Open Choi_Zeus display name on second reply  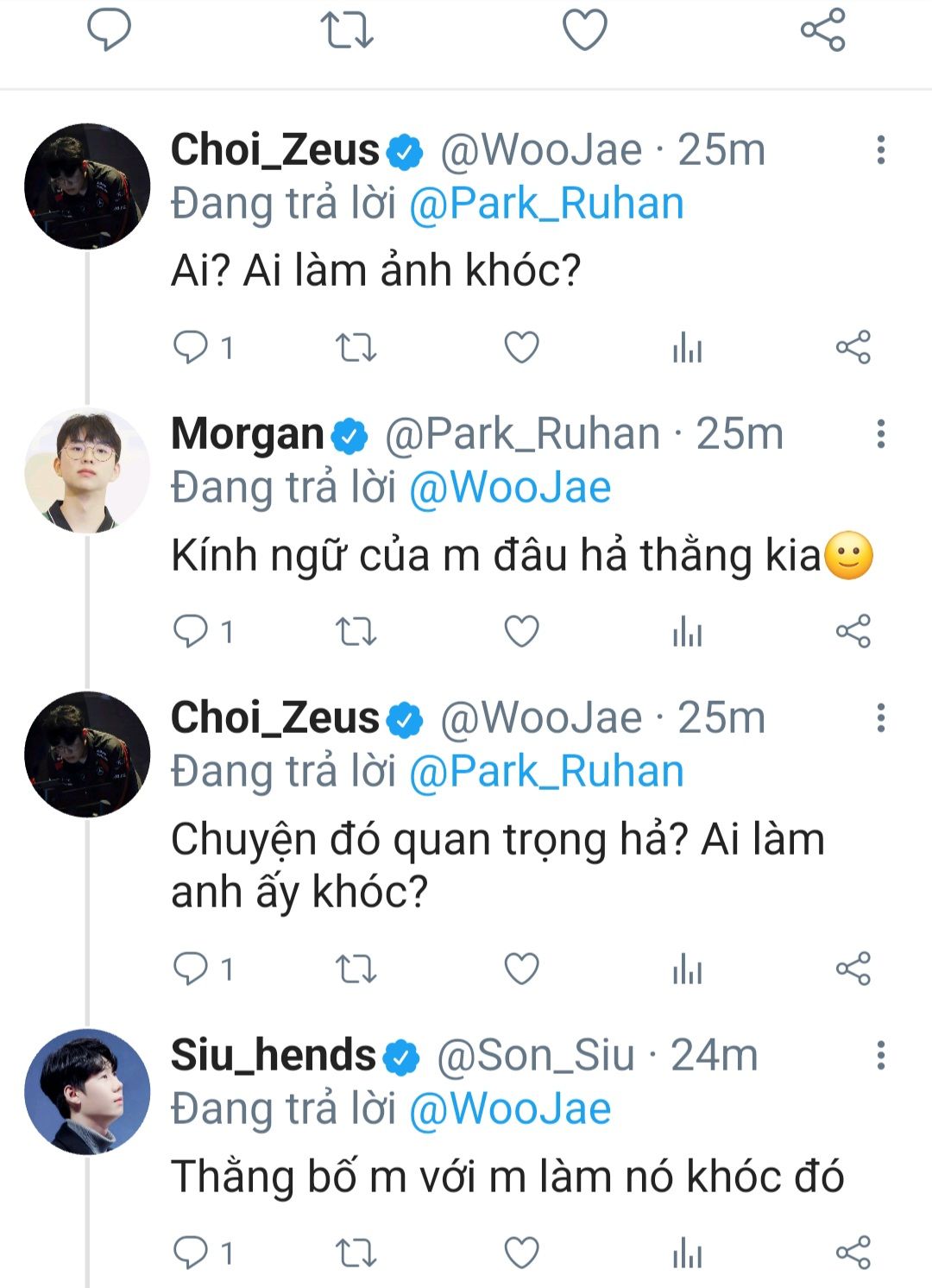click(274, 718)
